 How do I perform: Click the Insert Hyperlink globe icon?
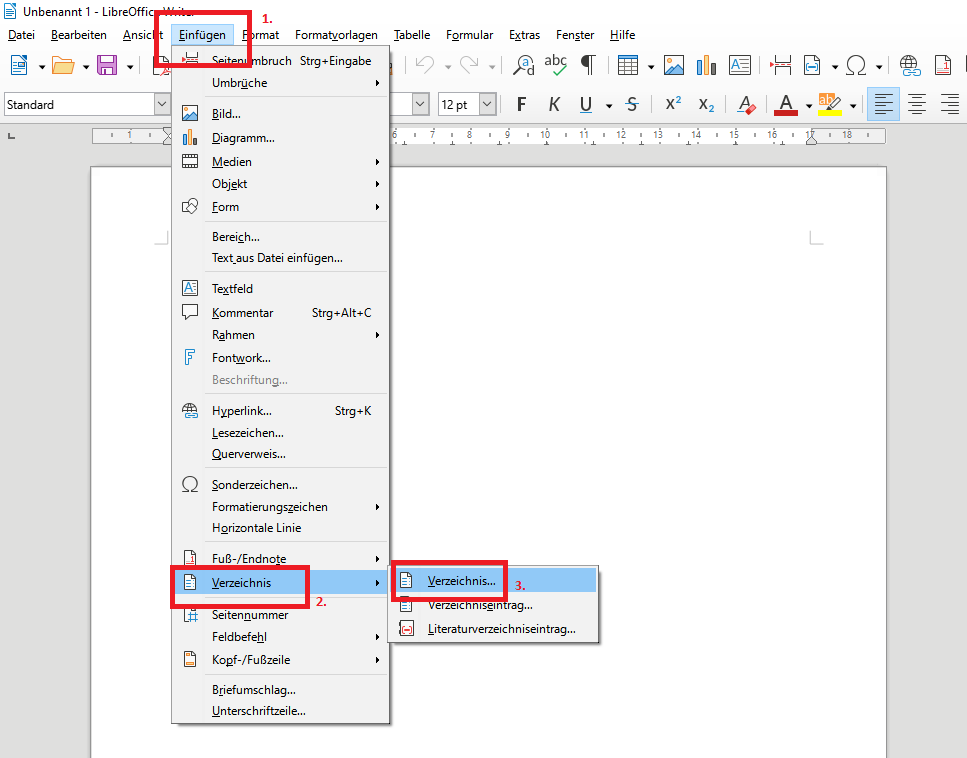[x=910, y=65]
